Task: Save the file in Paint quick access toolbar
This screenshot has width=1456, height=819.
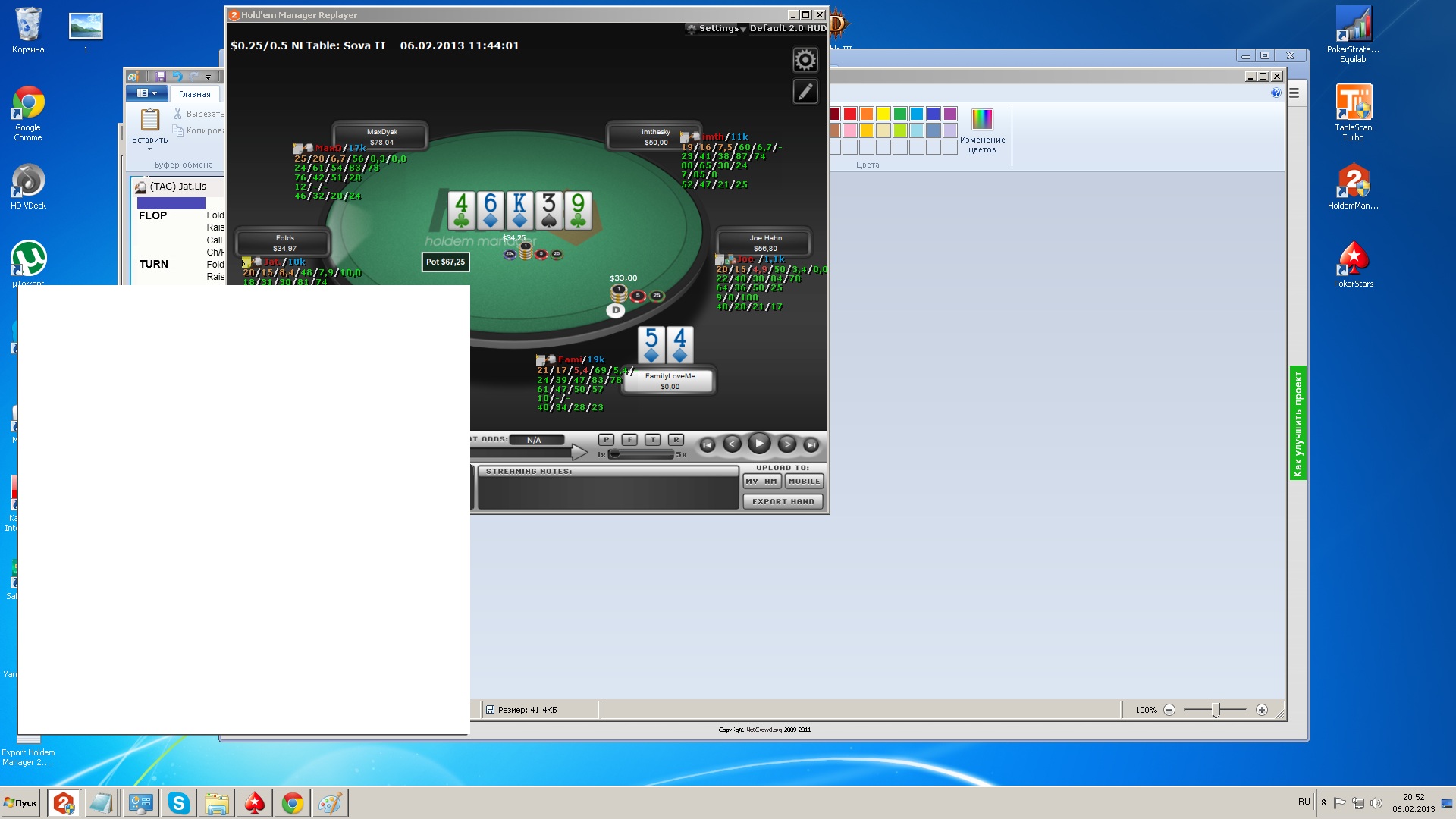Action: click(x=161, y=77)
